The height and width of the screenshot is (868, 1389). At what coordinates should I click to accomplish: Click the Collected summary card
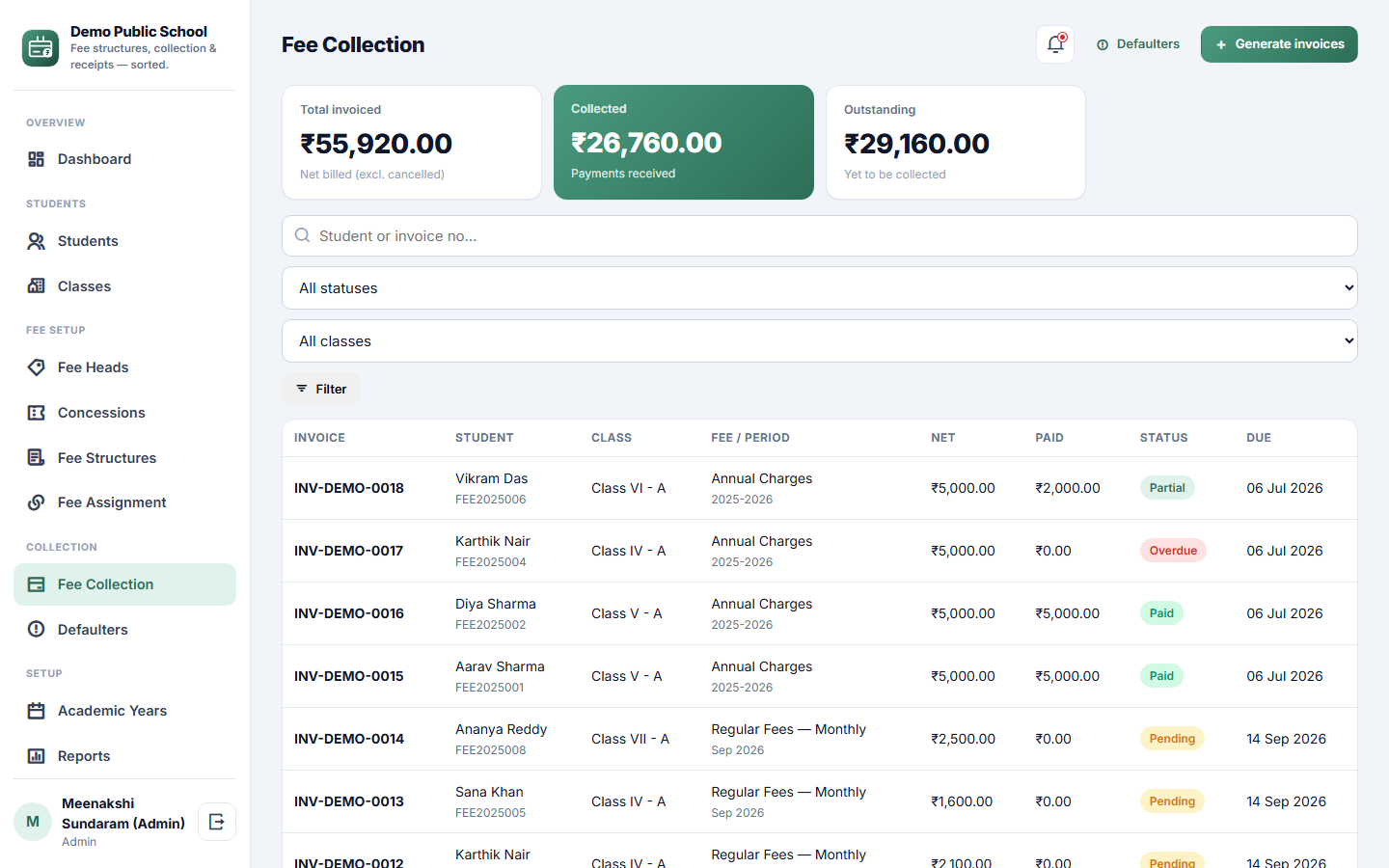click(x=684, y=142)
